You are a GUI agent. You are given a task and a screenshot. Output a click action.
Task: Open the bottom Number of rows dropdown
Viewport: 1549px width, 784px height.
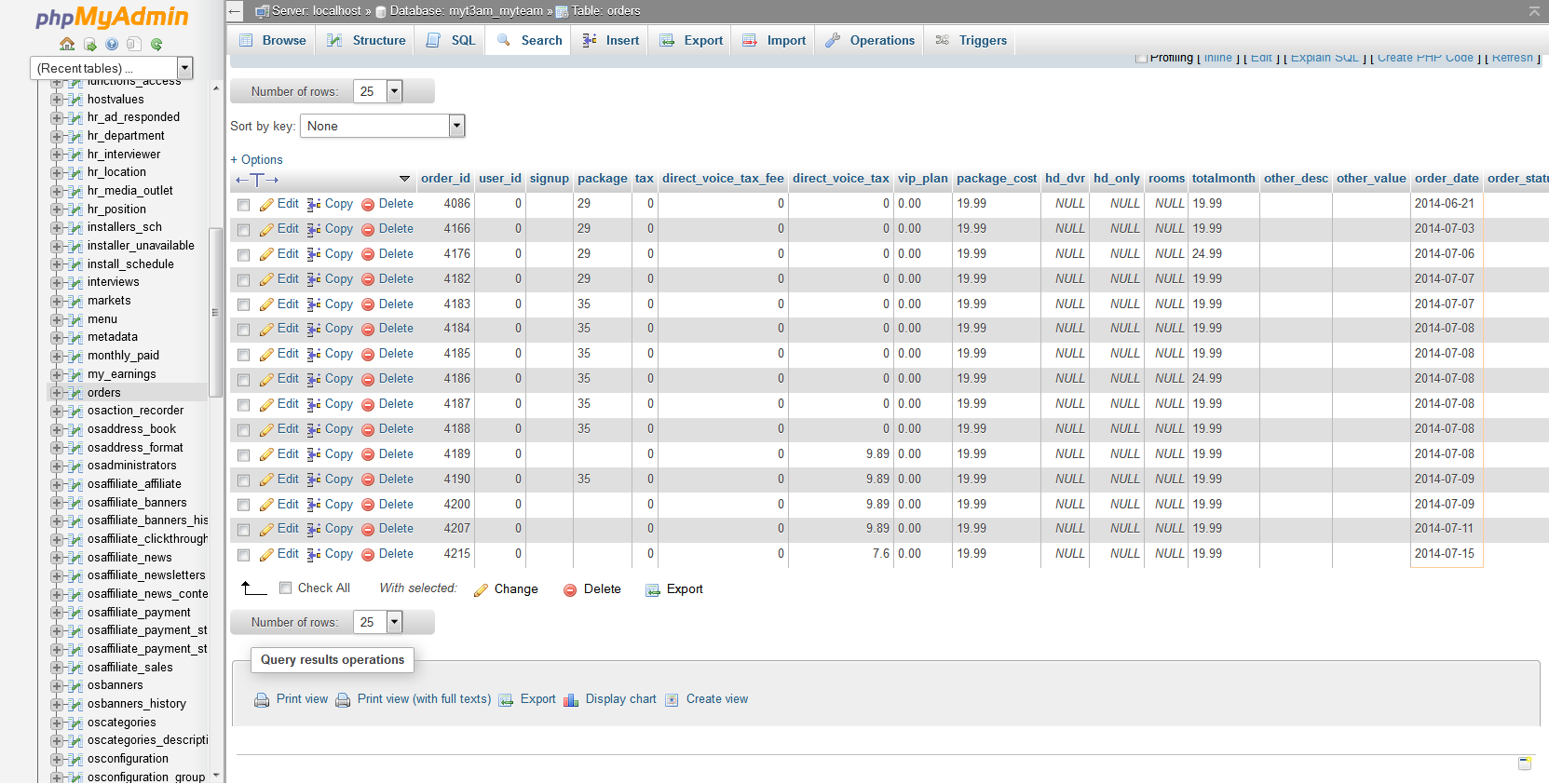[377, 622]
